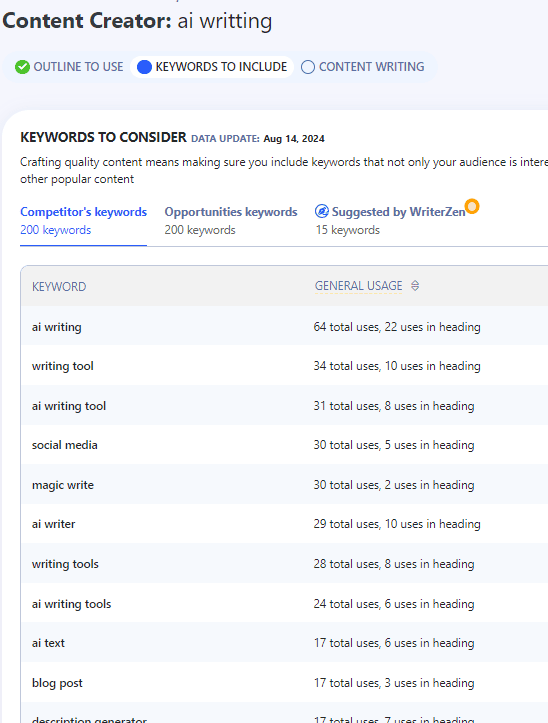
Task: Sort by General Usage arrows icon
Action: [415, 286]
